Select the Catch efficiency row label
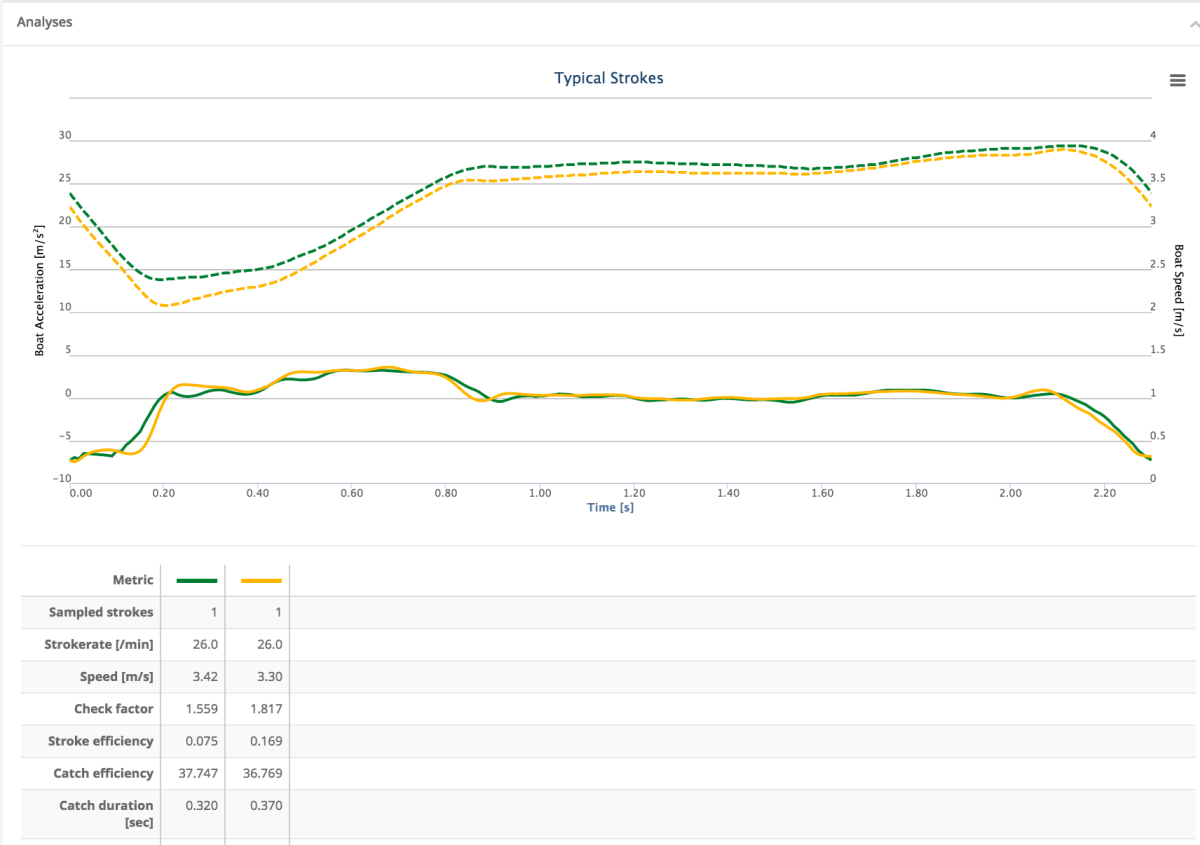The height and width of the screenshot is (845, 1200). 103,773
